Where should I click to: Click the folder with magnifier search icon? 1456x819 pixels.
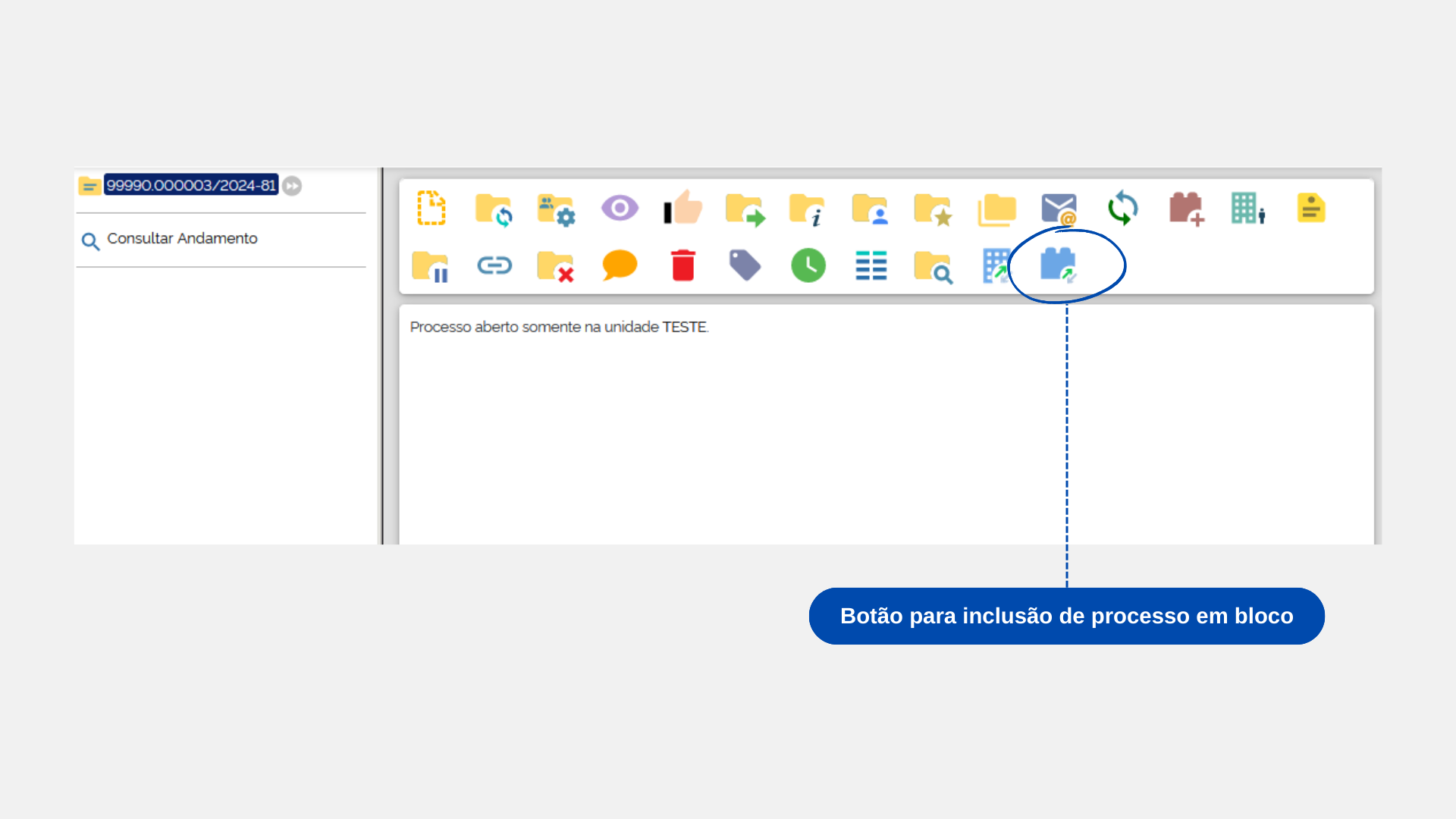click(934, 267)
